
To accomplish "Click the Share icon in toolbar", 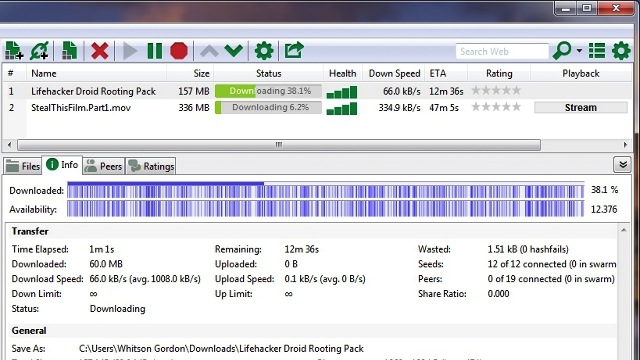I will tap(294, 50).
